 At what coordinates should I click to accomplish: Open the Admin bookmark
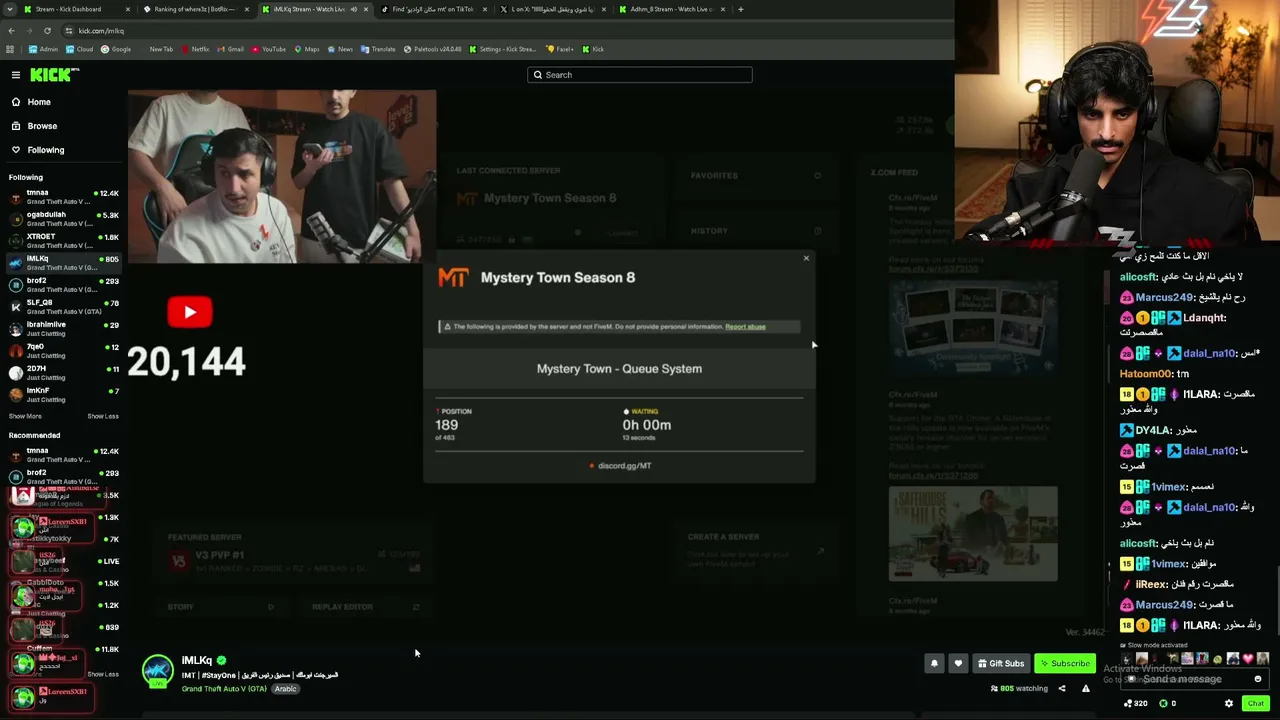pyautogui.click(x=43, y=49)
